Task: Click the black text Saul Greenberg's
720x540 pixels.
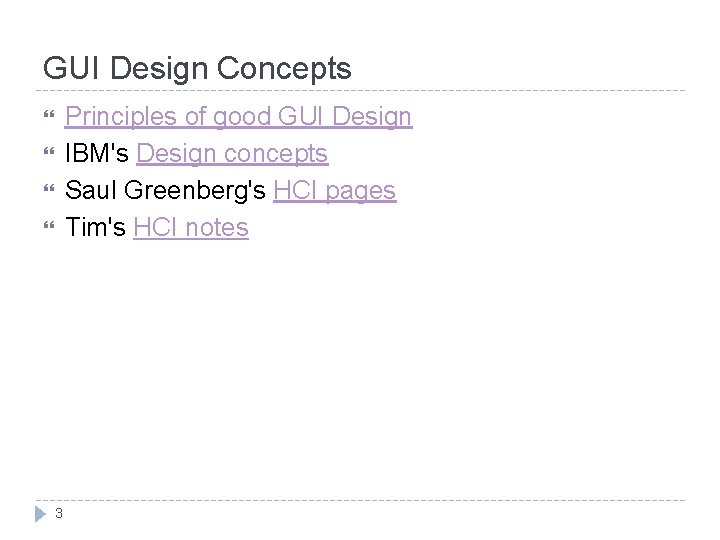Action: tap(165, 191)
